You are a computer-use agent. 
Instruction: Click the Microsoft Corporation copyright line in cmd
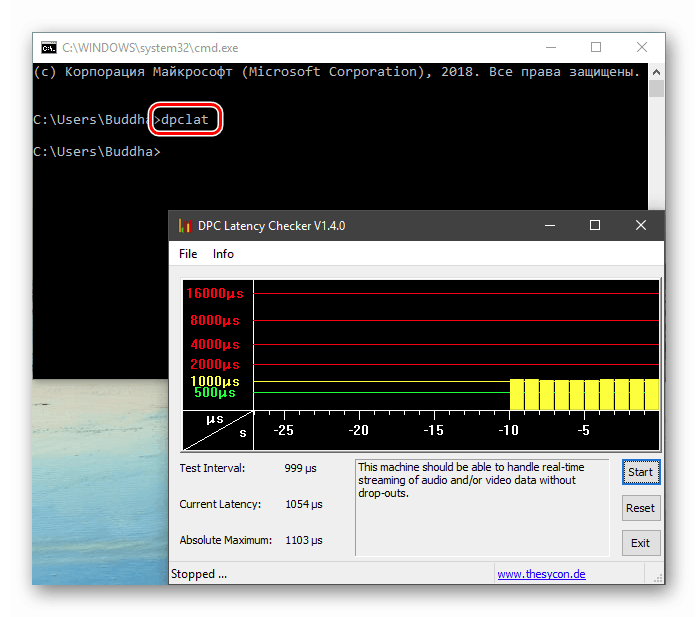[337, 72]
